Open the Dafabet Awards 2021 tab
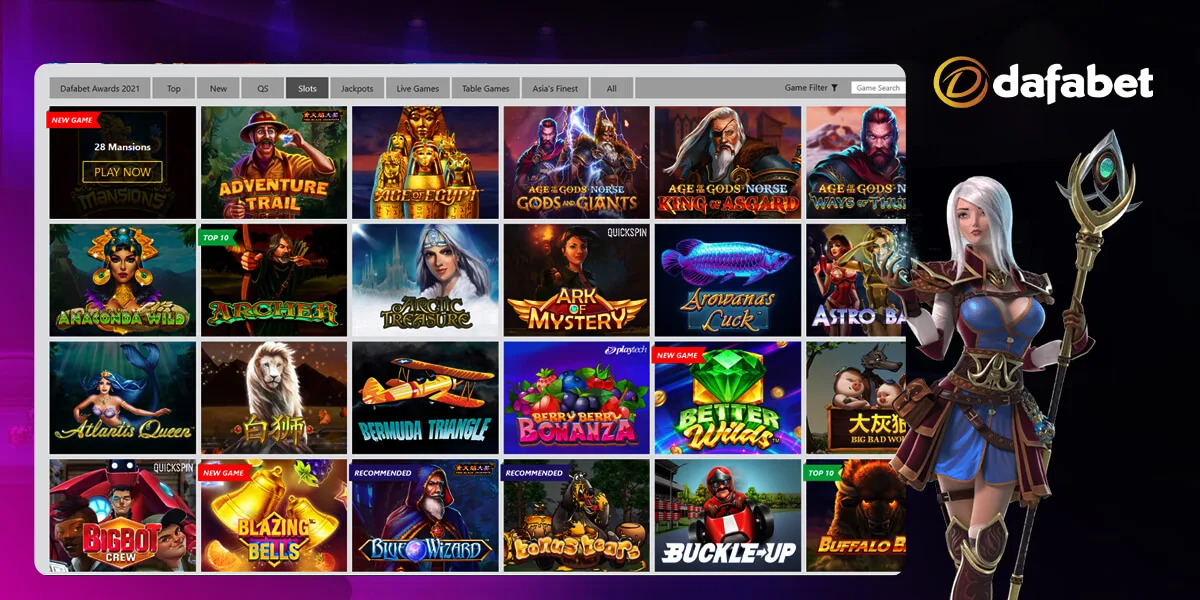Screen dimensions: 1200x600 click(x=100, y=88)
